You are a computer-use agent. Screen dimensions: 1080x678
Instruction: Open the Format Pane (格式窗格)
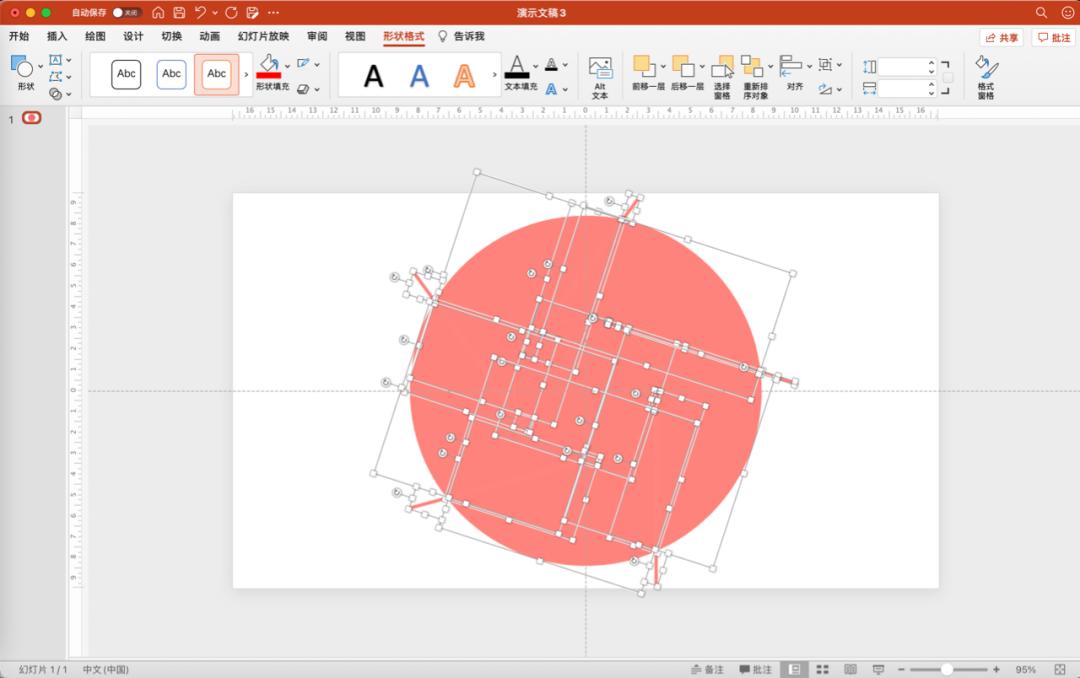pos(986,76)
